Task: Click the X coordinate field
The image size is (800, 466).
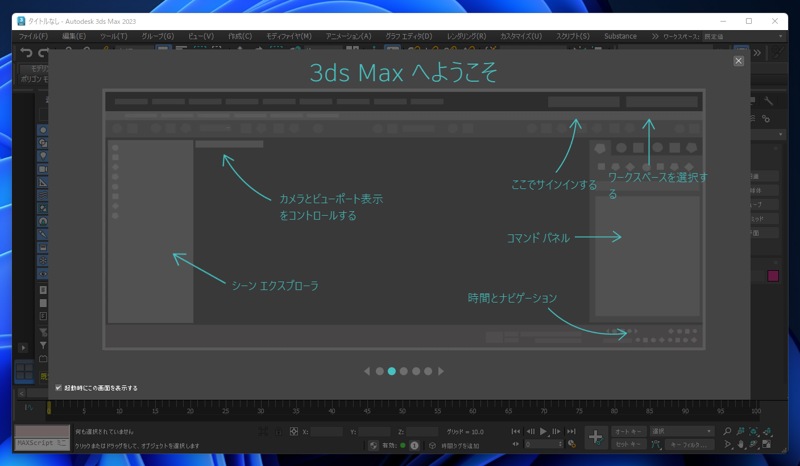Action: click(326, 432)
